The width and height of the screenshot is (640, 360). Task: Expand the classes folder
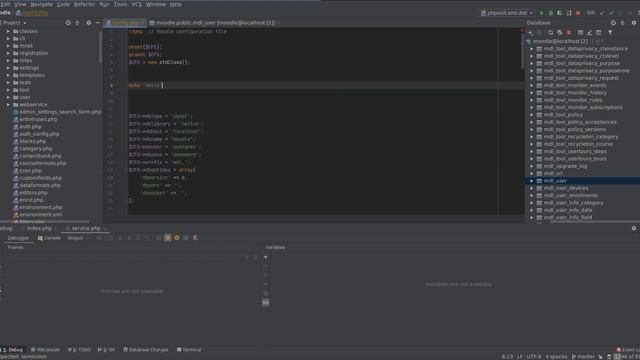click(8, 31)
